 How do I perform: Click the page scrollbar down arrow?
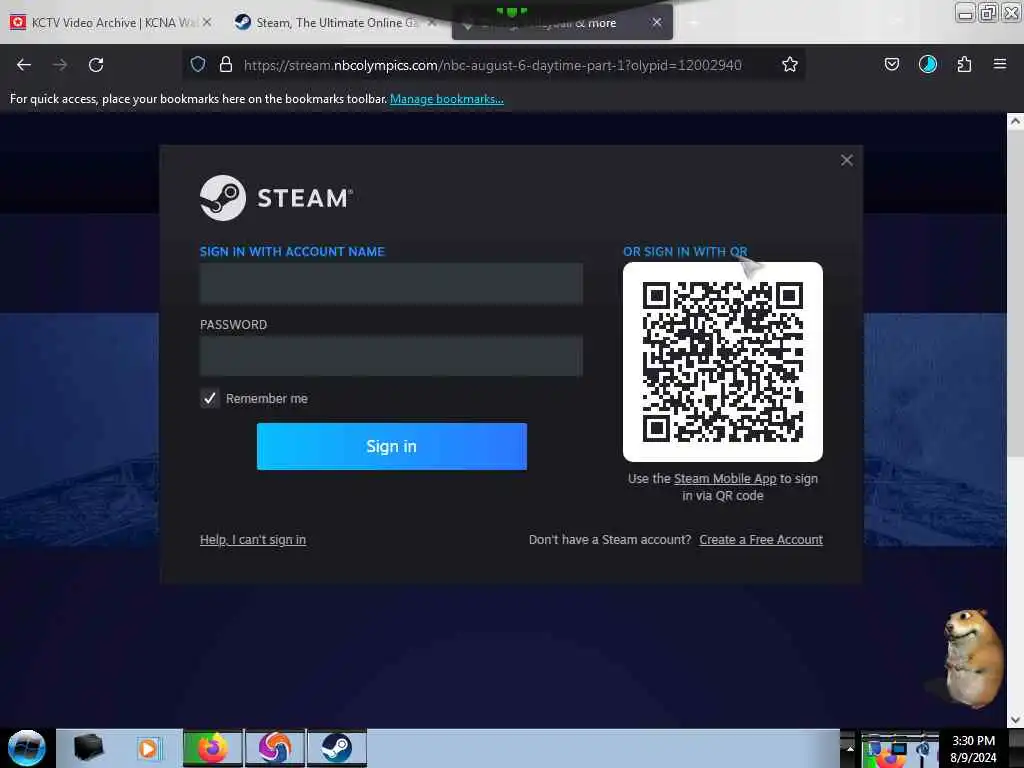point(1015,720)
